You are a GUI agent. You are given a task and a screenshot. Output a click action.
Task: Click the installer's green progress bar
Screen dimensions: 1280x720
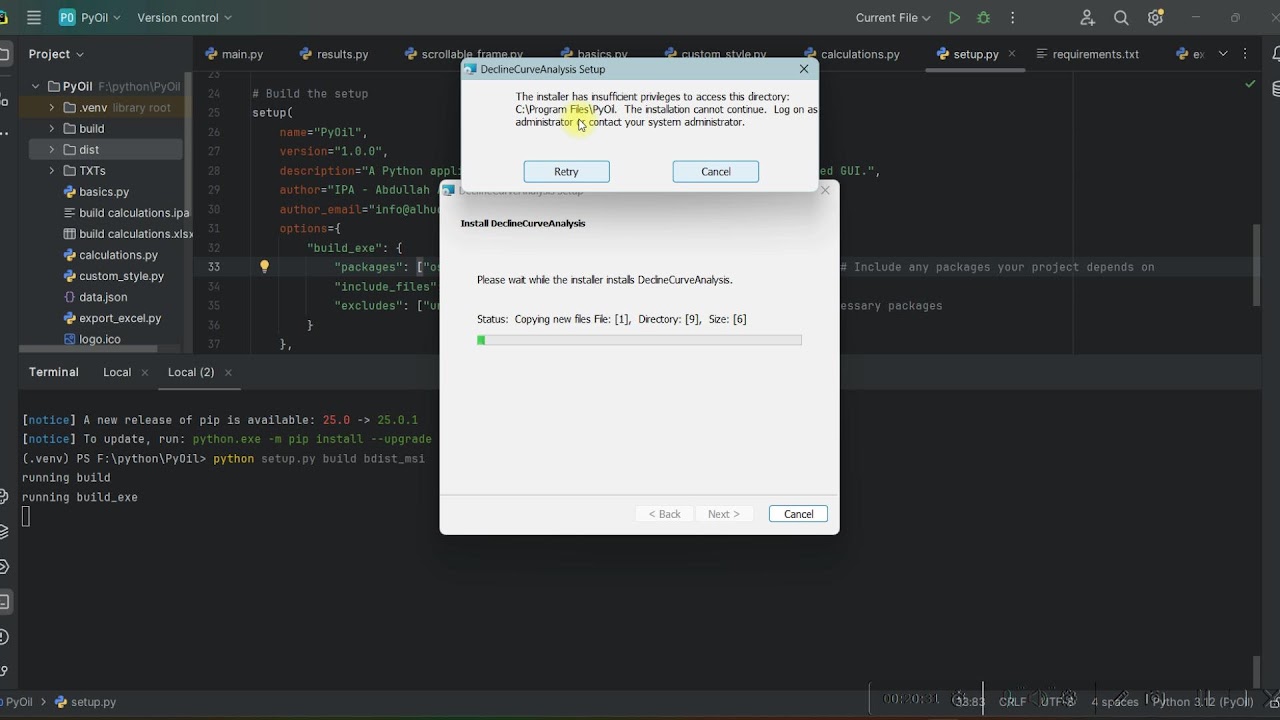click(639, 340)
